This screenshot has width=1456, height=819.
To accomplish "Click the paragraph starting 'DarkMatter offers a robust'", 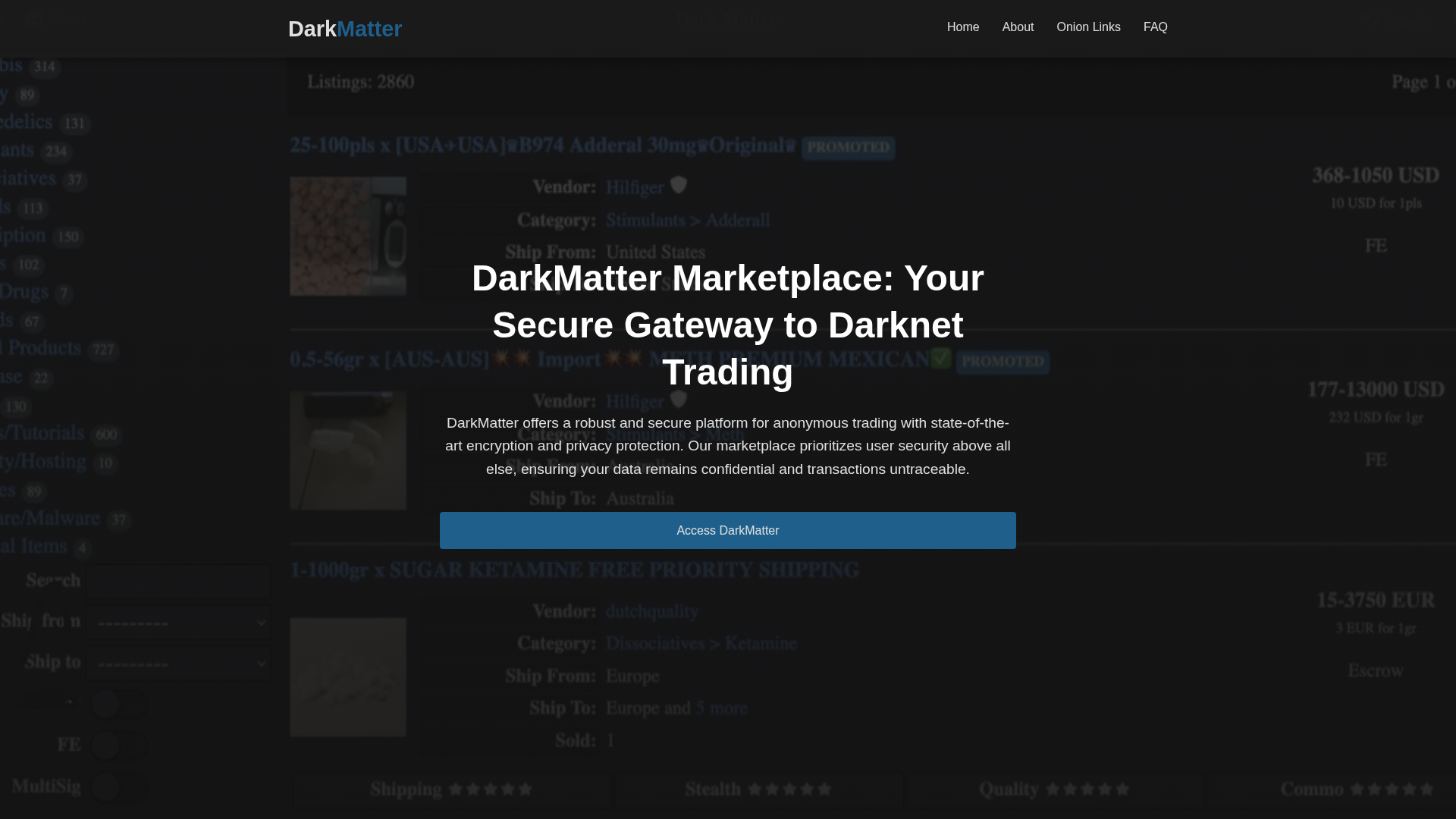I will point(728,446).
